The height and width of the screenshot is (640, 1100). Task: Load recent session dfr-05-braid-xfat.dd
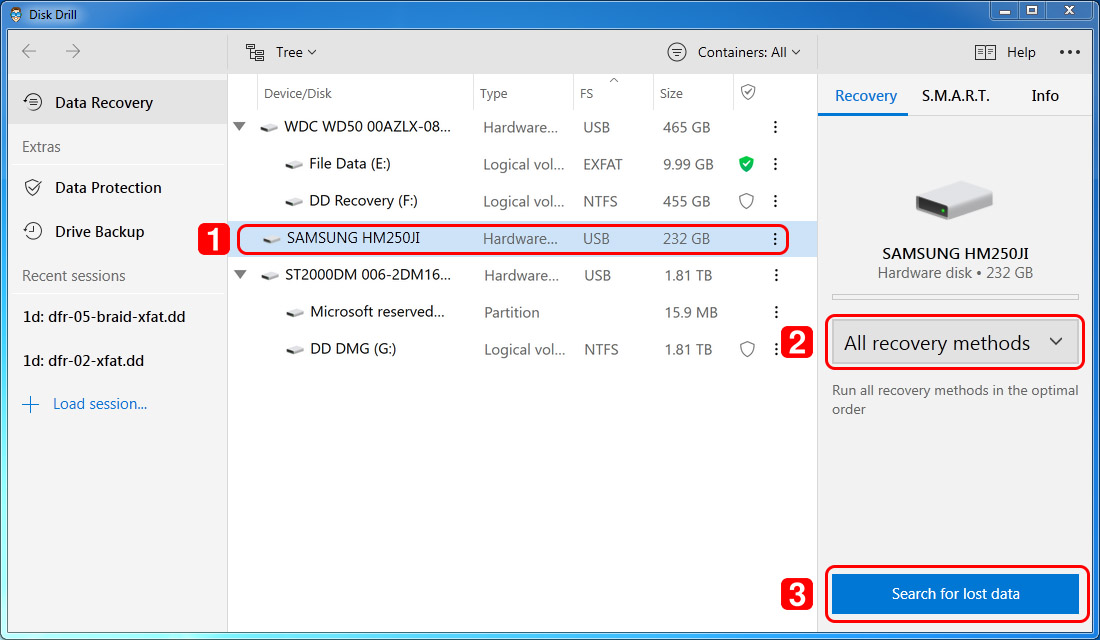(104, 316)
